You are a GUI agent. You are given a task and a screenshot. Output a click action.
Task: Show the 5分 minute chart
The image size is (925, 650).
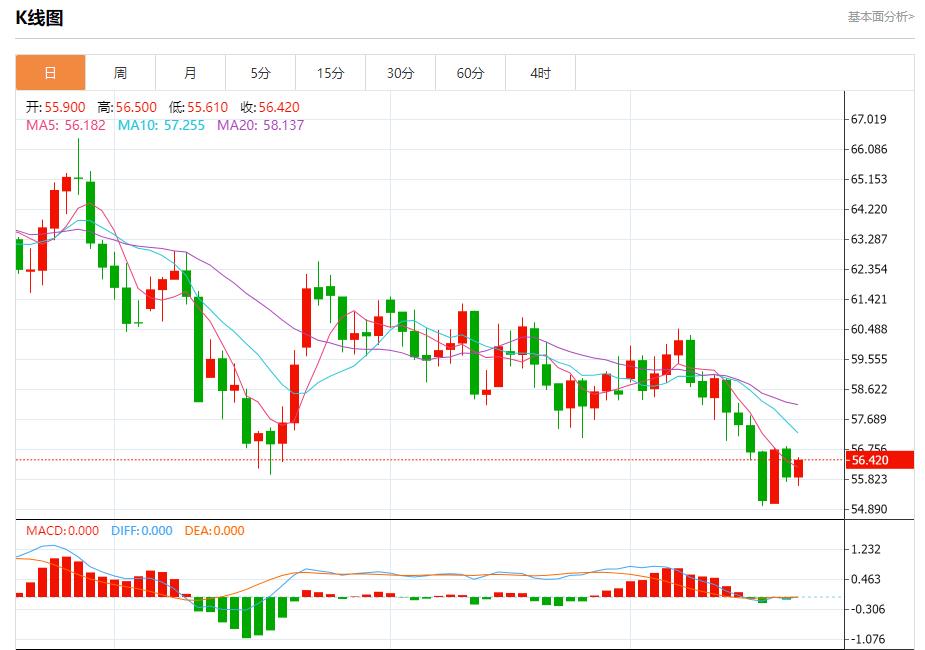260,73
